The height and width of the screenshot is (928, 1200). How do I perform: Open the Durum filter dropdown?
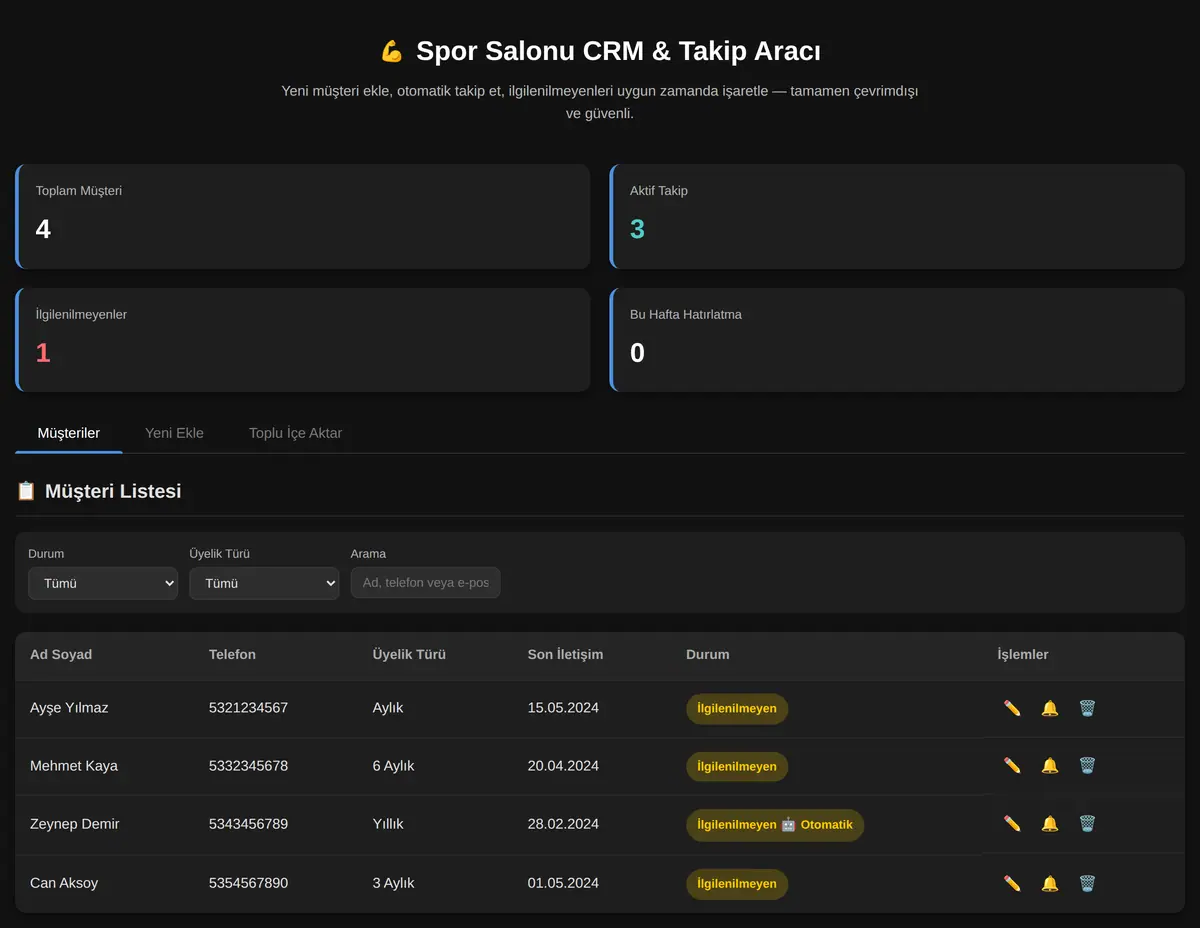click(103, 583)
